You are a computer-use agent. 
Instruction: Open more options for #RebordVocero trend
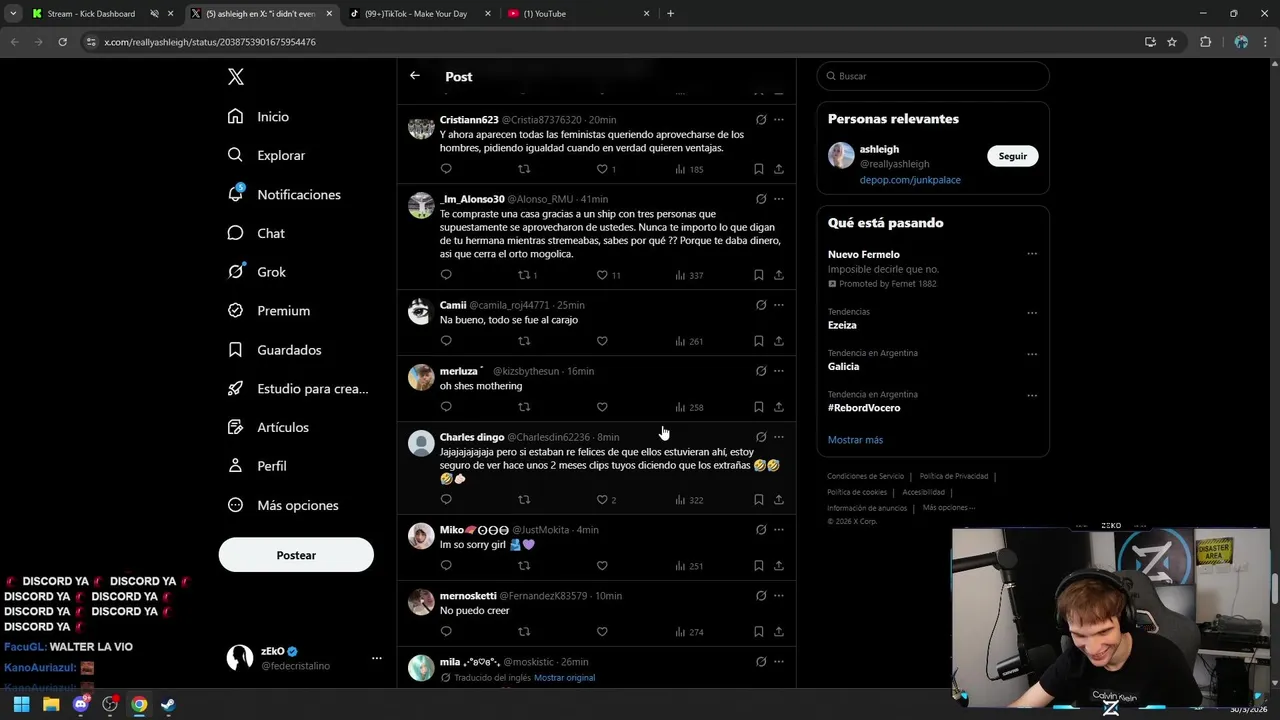1031,395
